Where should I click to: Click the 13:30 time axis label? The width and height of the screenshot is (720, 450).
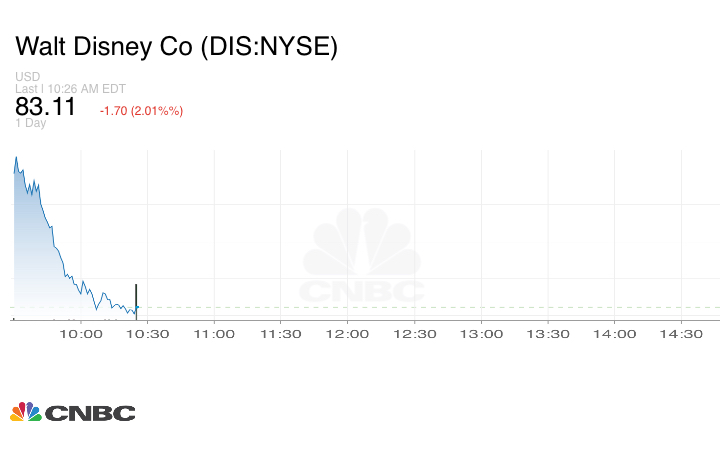(548, 334)
